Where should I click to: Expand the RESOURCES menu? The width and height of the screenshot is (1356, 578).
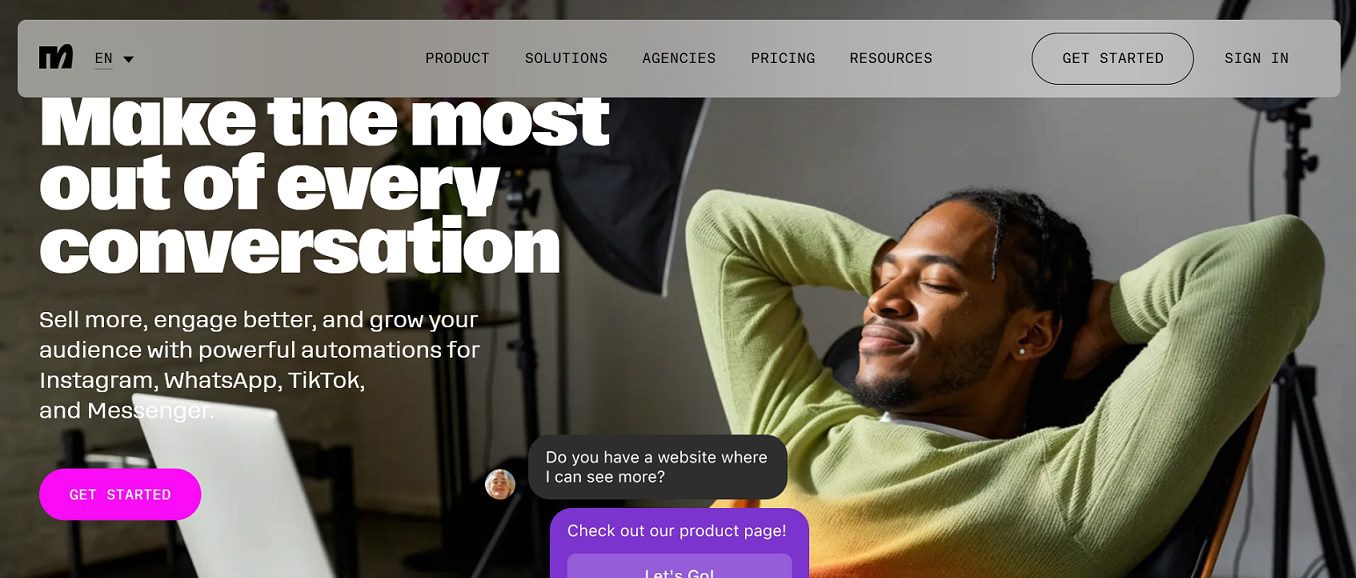click(891, 58)
